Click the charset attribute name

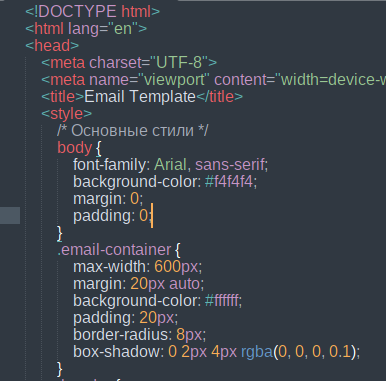[115, 63]
